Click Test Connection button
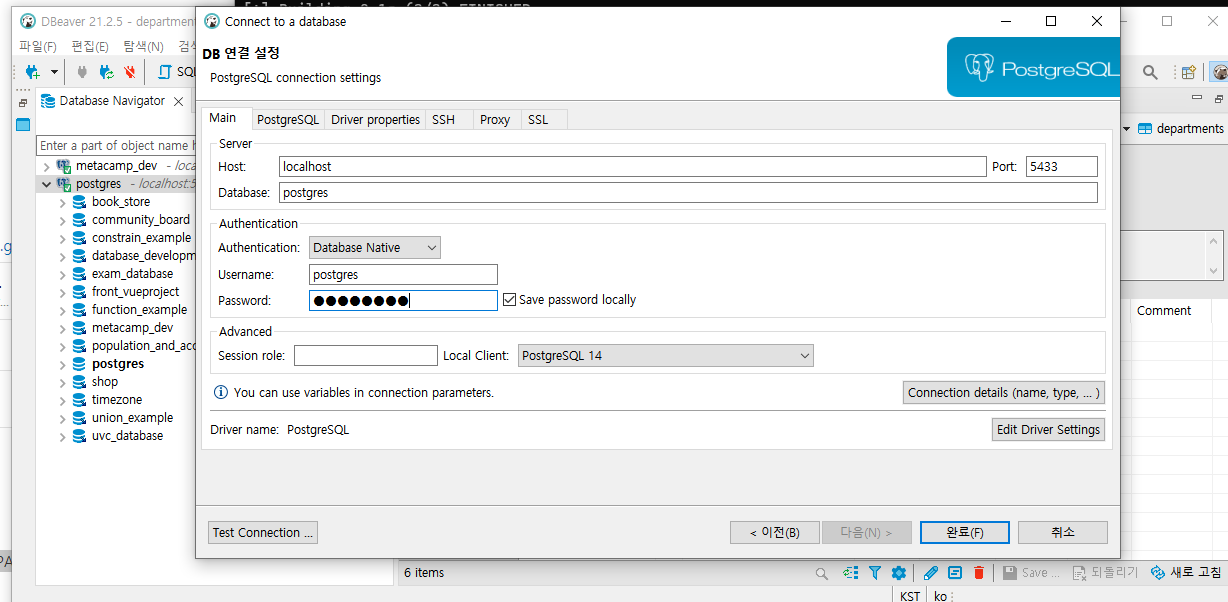The image size is (1228, 602). 263,533
